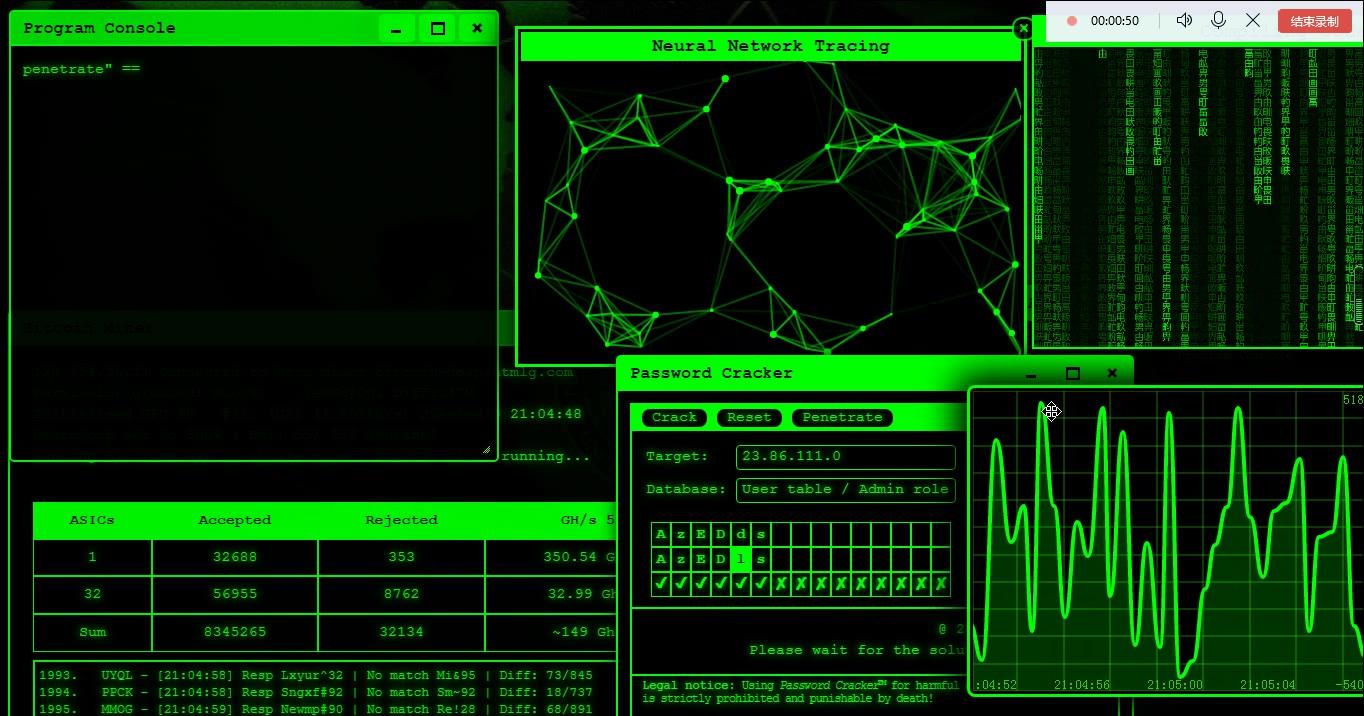
Task: Click the Rejected column header
Action: pos(401,520)
